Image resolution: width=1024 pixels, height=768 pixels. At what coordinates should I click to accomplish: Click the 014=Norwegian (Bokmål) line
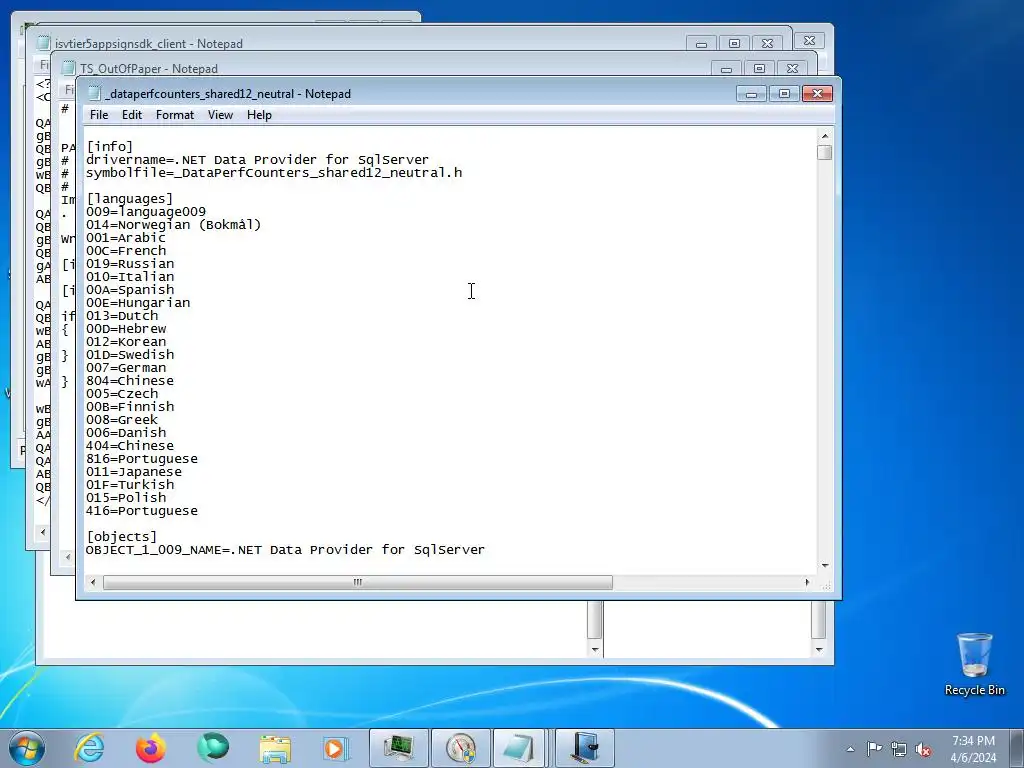[174, 225]
